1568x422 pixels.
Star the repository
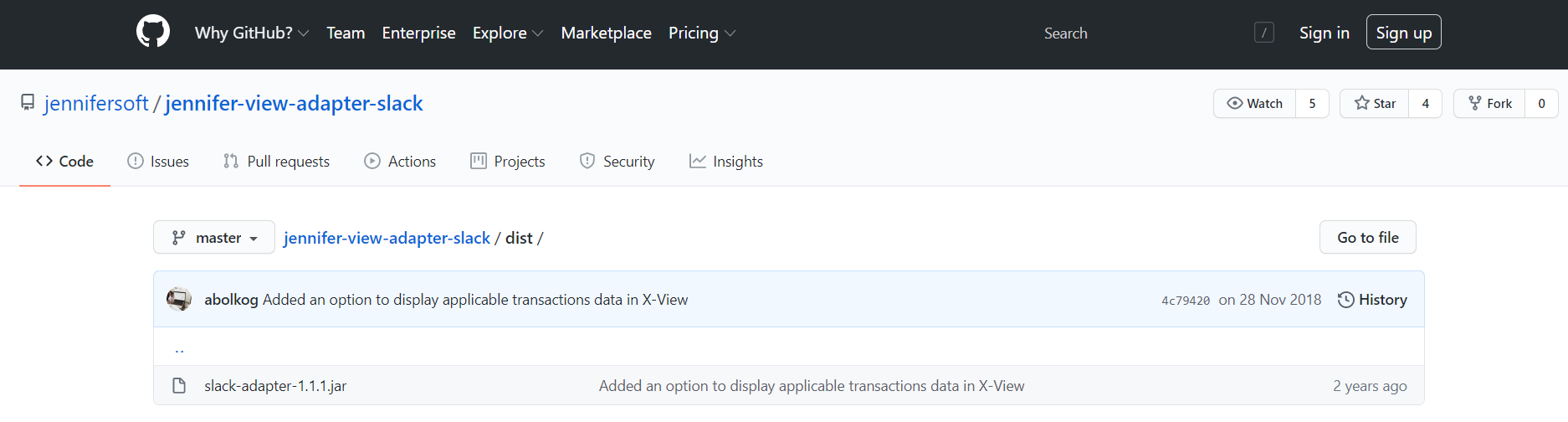coord(1375,104)
